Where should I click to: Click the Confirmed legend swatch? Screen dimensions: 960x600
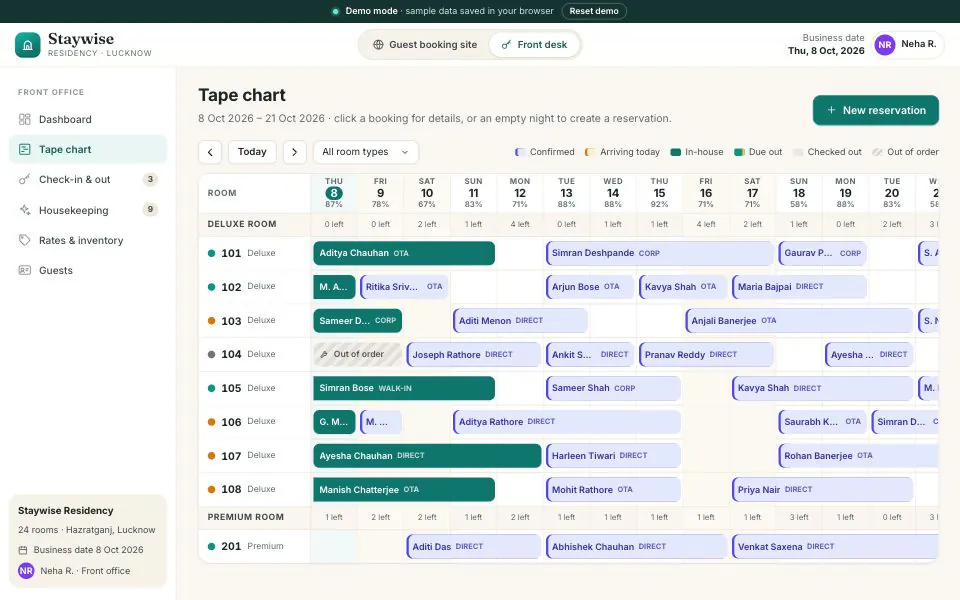[x=520, y=152]
